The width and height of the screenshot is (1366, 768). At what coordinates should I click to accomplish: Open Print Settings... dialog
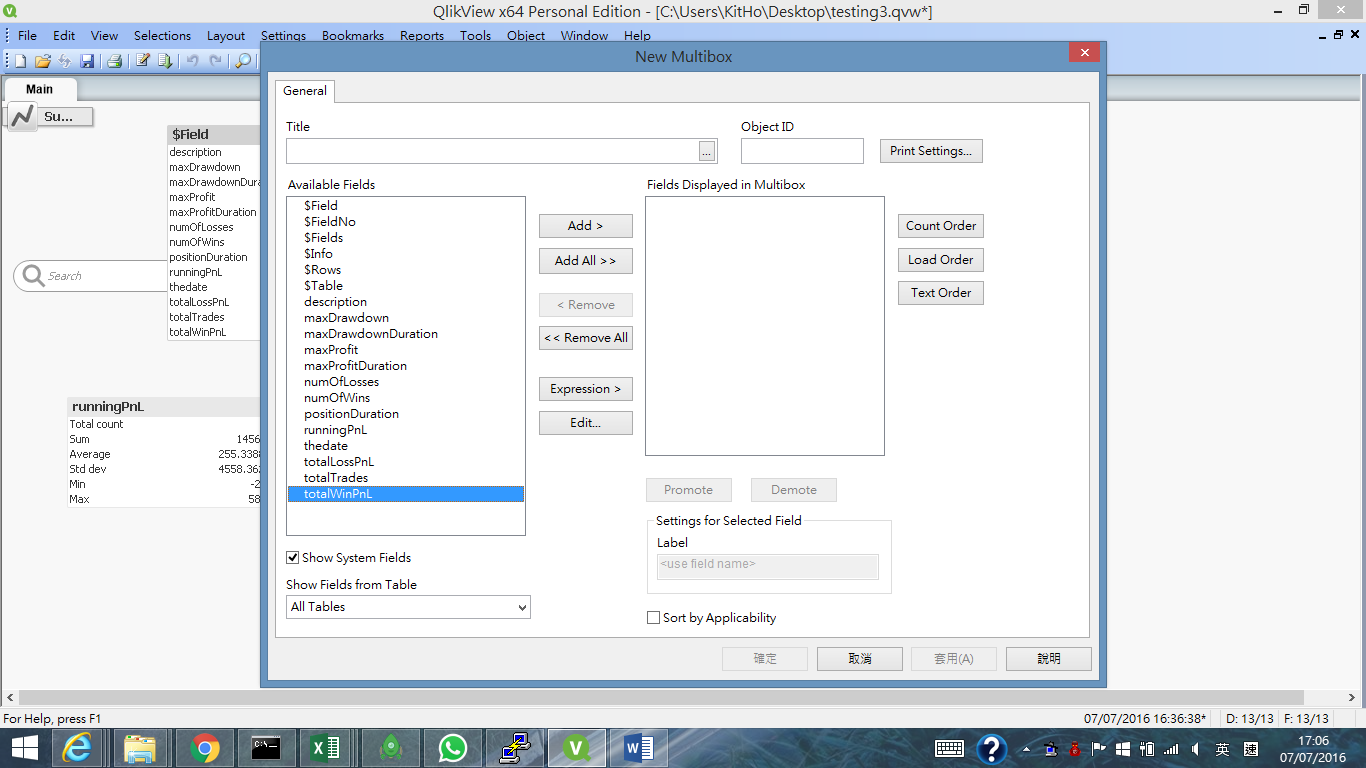tap(931, 151)
